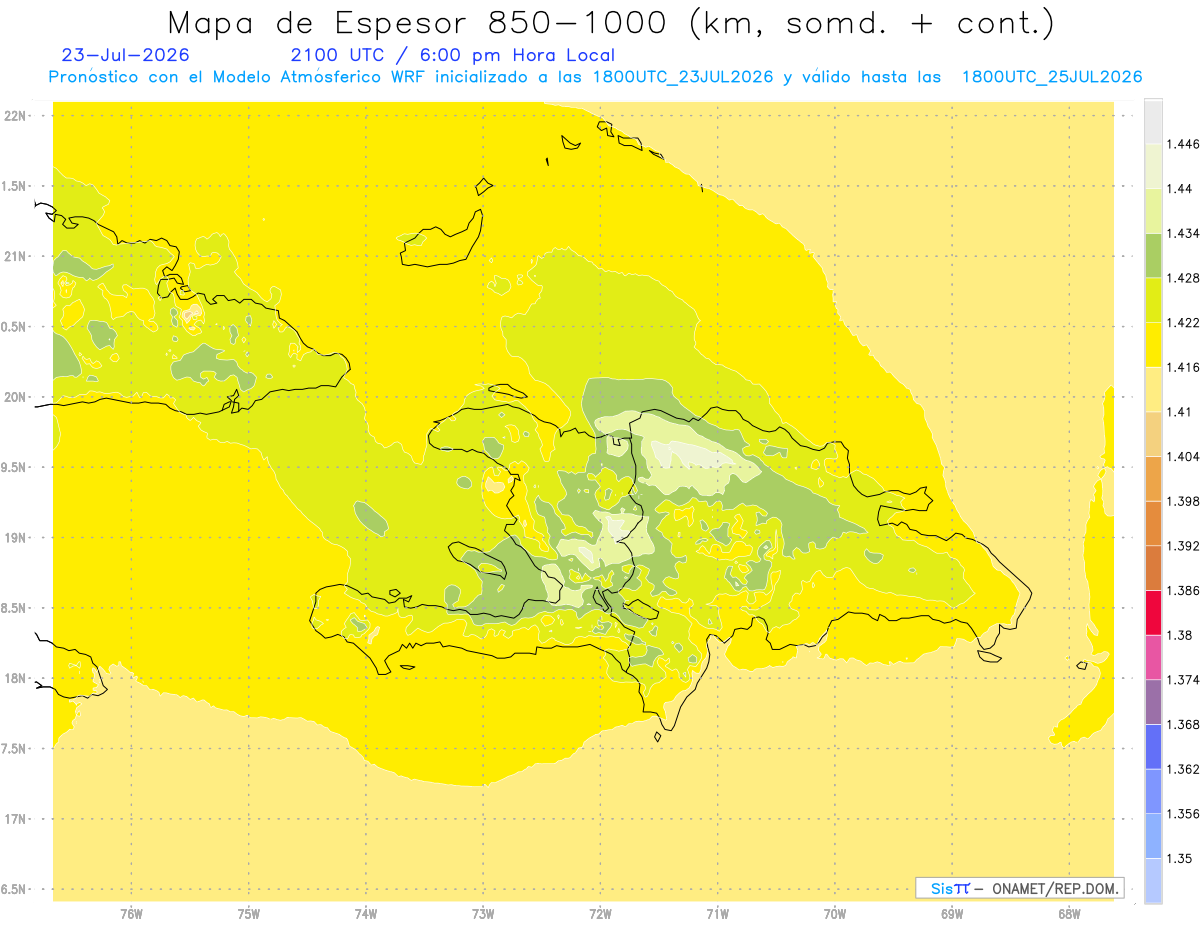Pick the bright yellow swatch between 1.416 and 1.422
The width and height of the screenshot is (1200, 927).
pyautogui.click(x=1153, y=345)
